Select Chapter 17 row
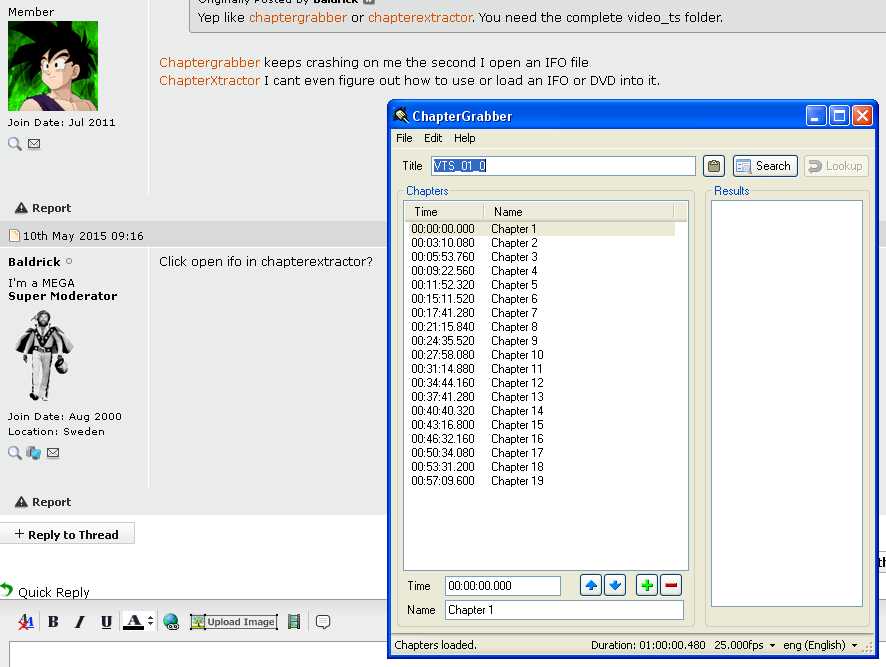The image size is (886, 667). [x=541, y=453]
